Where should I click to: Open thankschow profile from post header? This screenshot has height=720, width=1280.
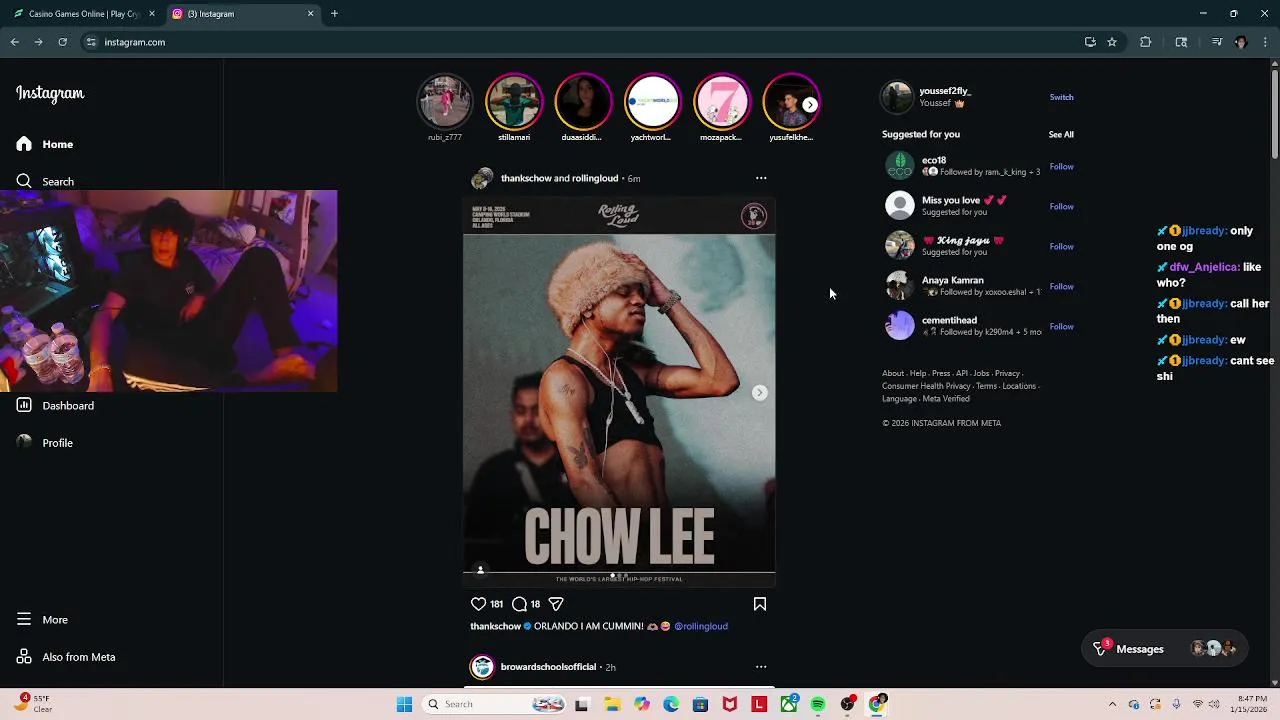click(x=526, y=178)
